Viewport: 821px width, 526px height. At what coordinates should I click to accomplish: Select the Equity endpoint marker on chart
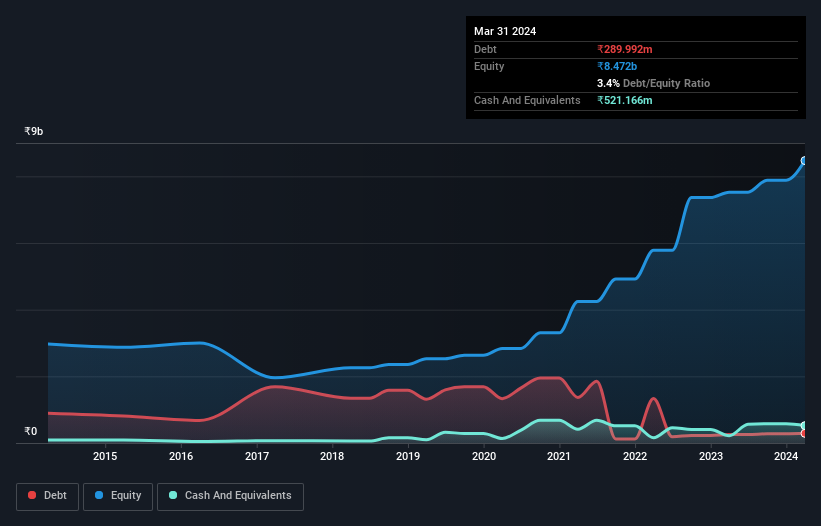(x=804, y=161)
